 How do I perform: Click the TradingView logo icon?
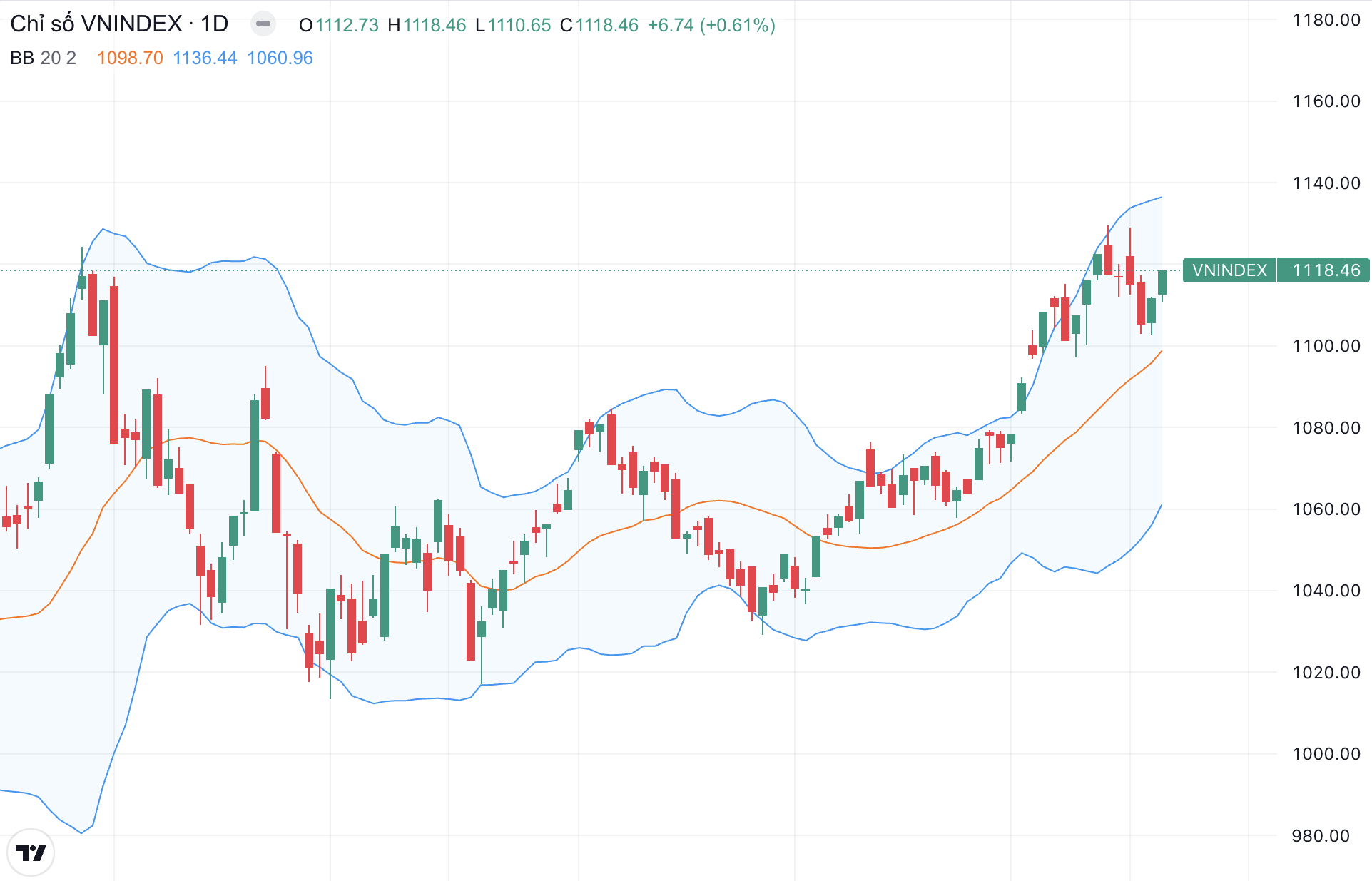[x=31, y=852]
